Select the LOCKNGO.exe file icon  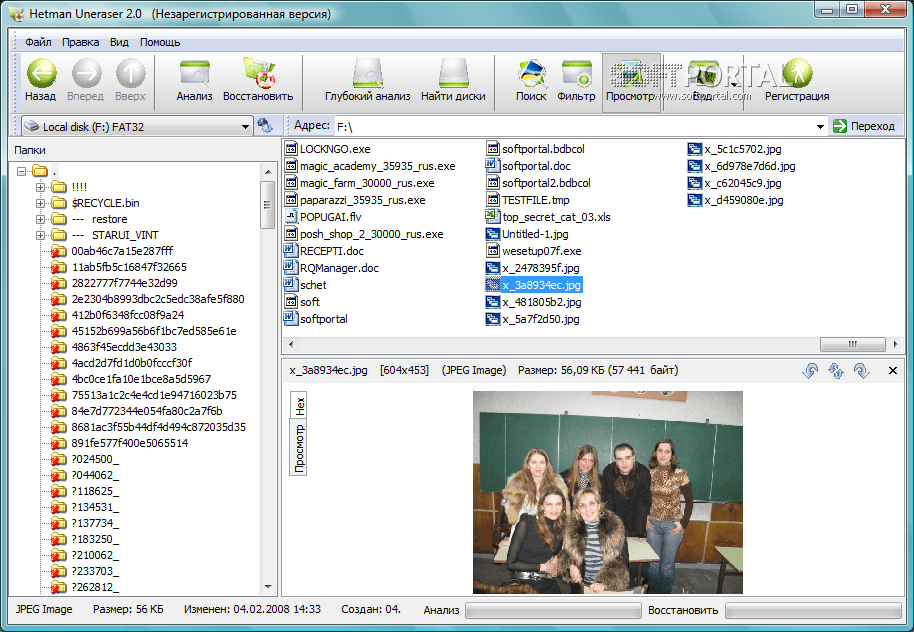[291, 149]
